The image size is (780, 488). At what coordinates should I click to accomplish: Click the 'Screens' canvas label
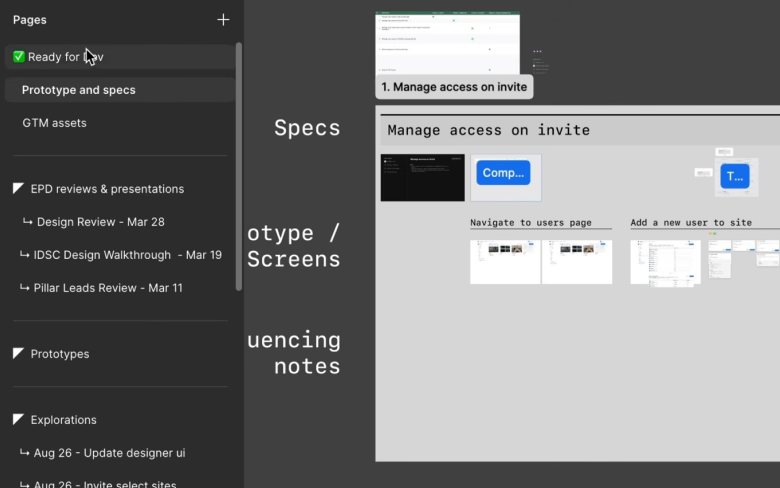(x=293, y=259)
